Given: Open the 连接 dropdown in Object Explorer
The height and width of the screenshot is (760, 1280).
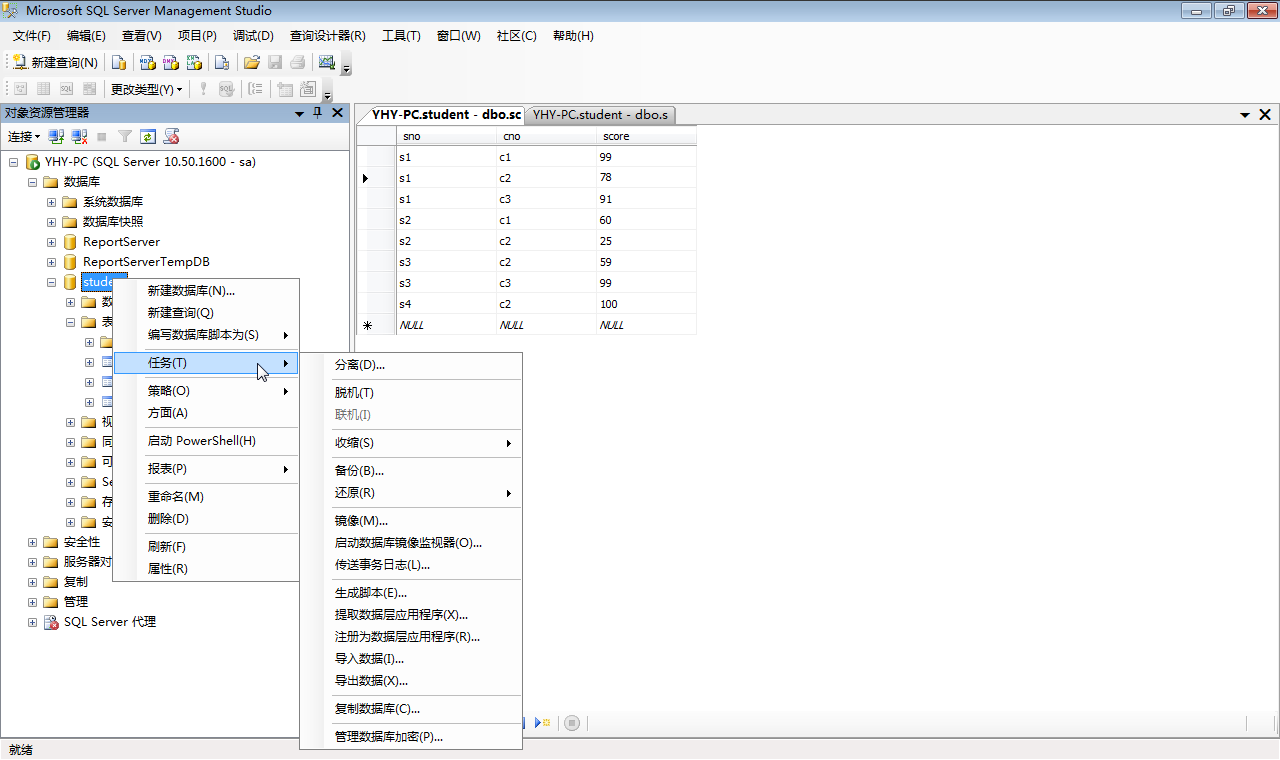Looking at the screenshot, I should (x=24, y=137).
